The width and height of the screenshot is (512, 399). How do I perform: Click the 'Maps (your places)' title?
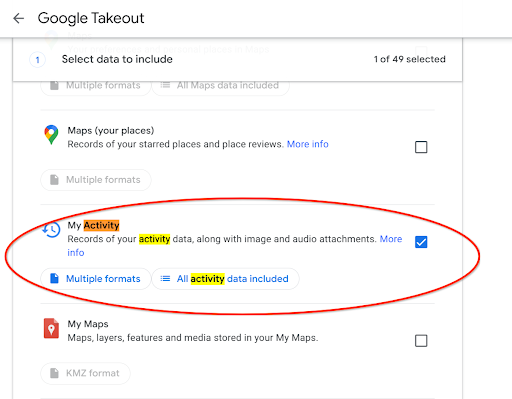111,130
